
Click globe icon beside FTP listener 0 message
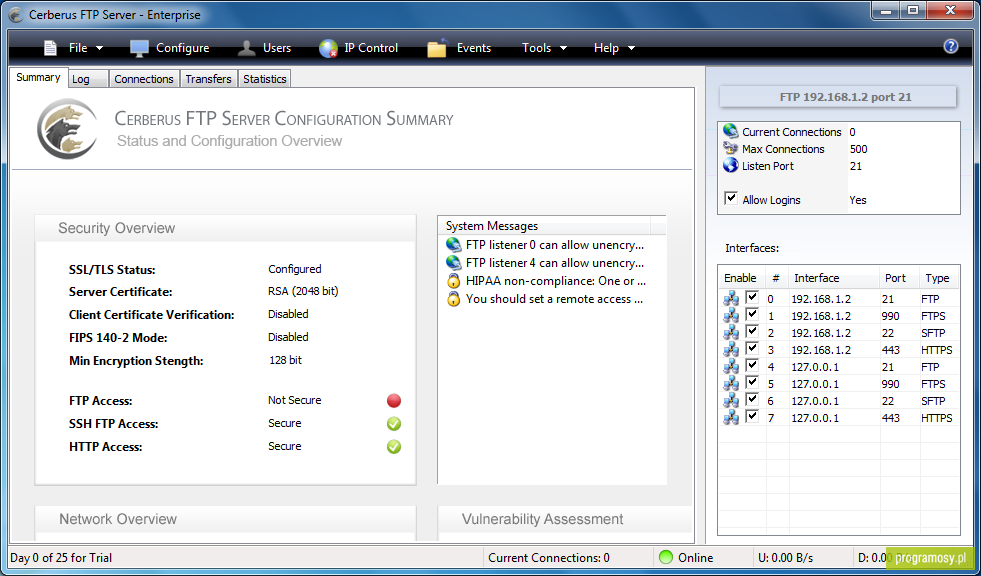[453, 245]
